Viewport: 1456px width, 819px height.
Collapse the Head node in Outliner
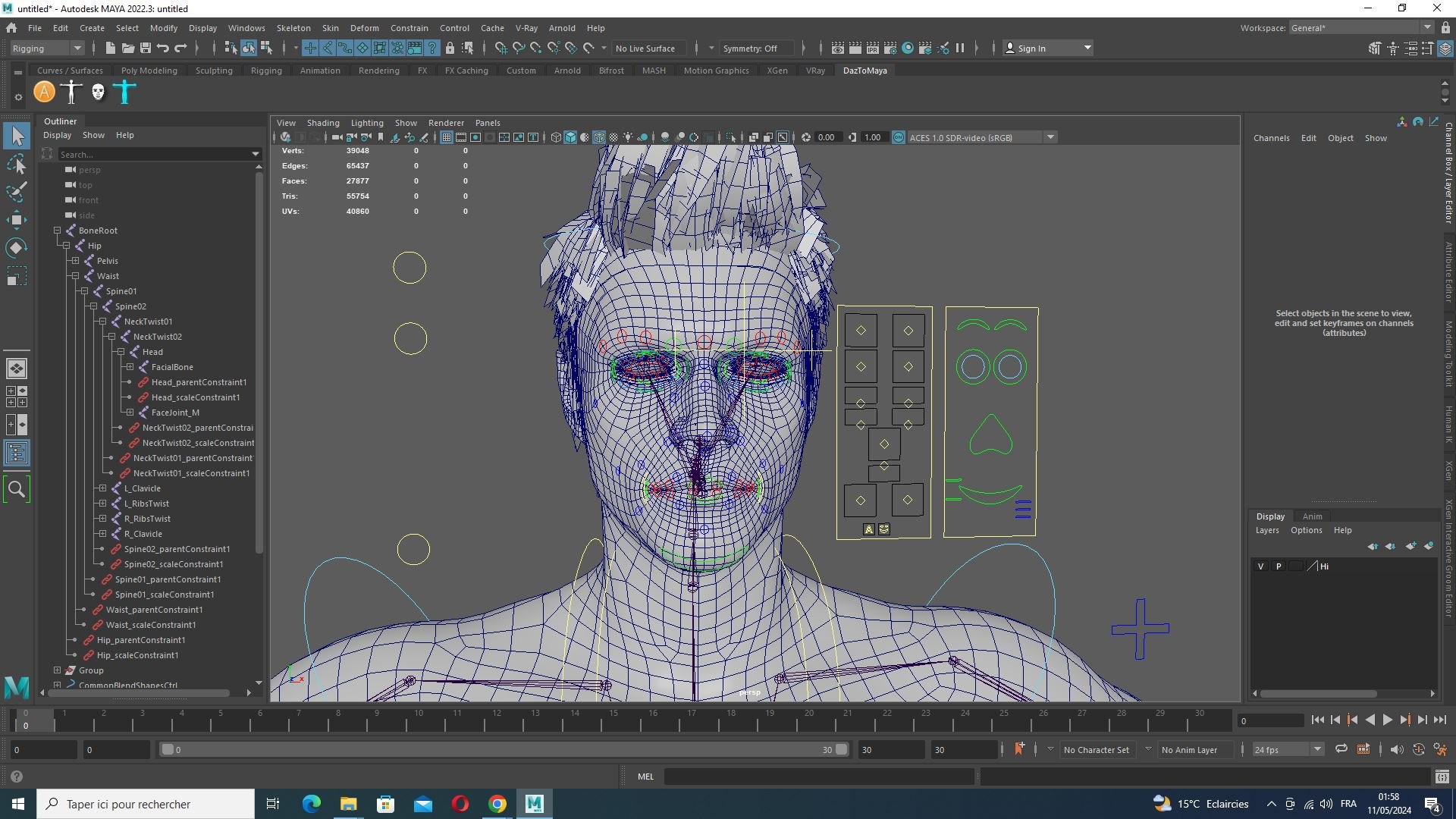pos(121,352)
